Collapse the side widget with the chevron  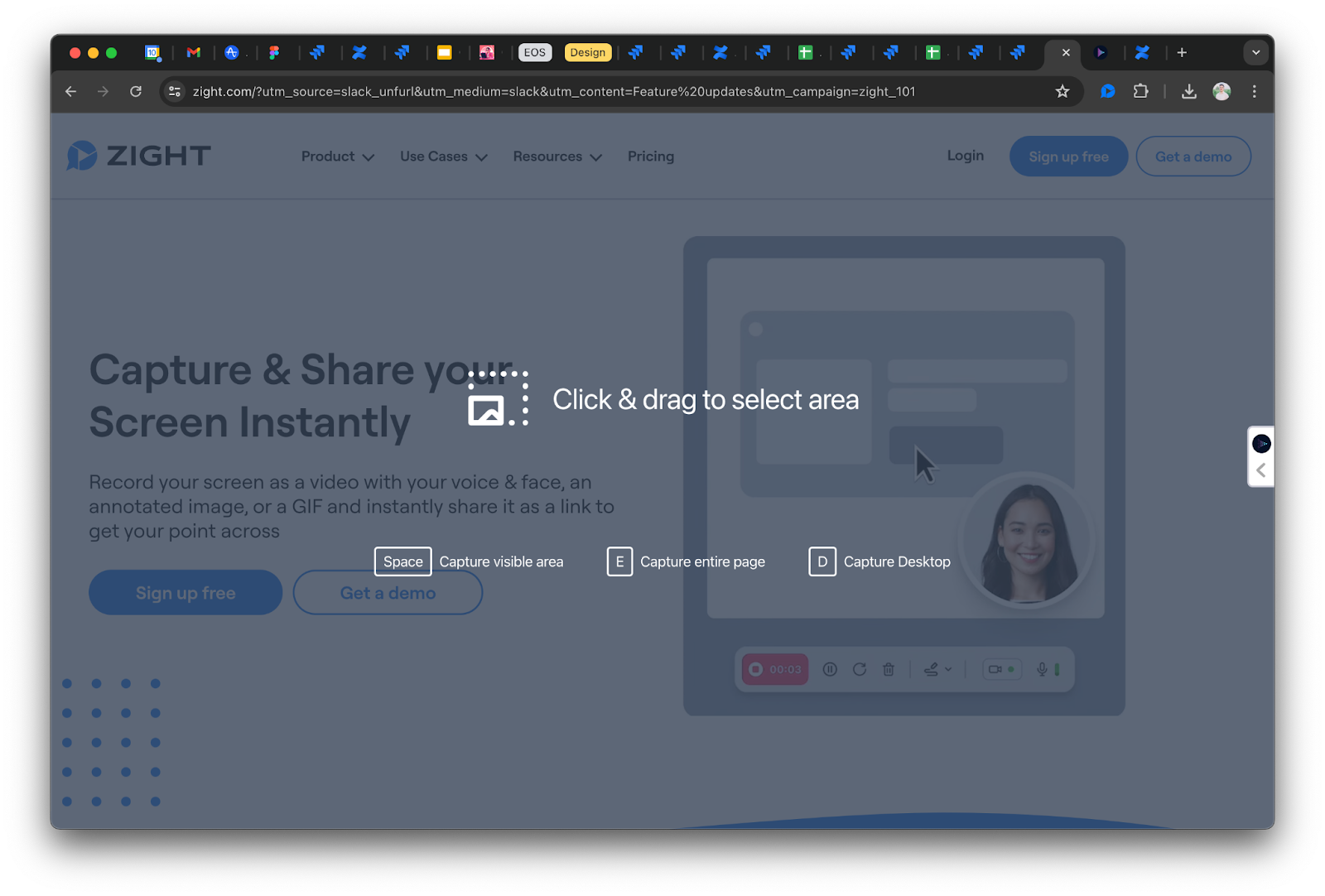[1261, 470]
